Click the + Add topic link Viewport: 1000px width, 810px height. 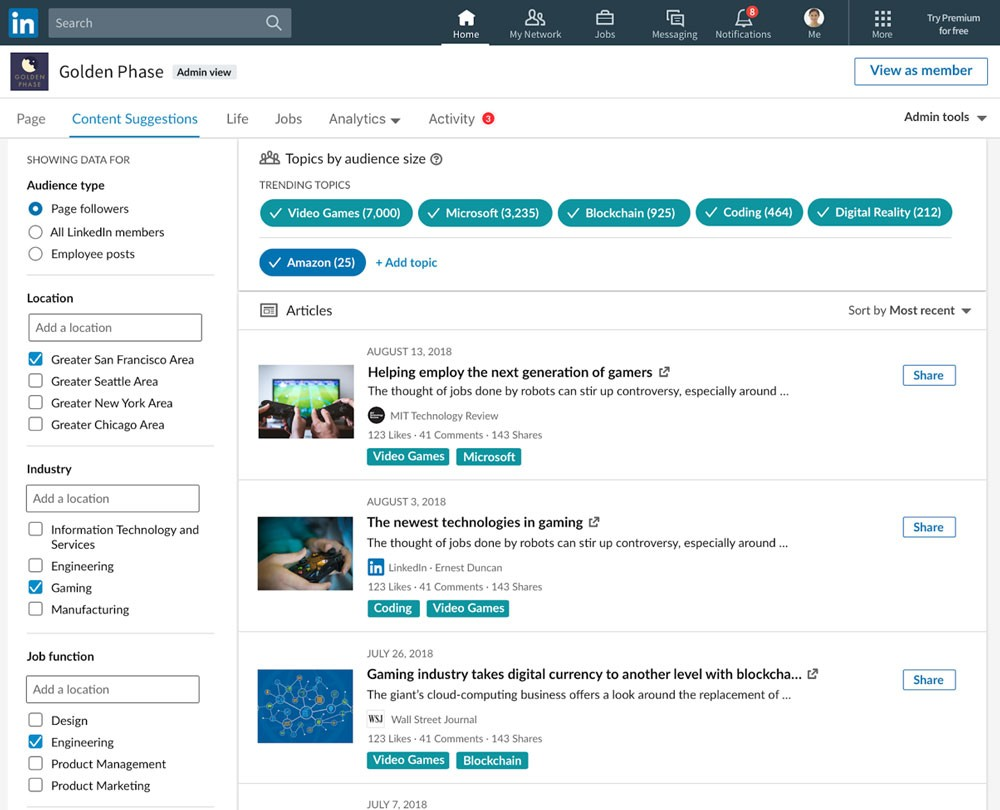click(406, 263)
